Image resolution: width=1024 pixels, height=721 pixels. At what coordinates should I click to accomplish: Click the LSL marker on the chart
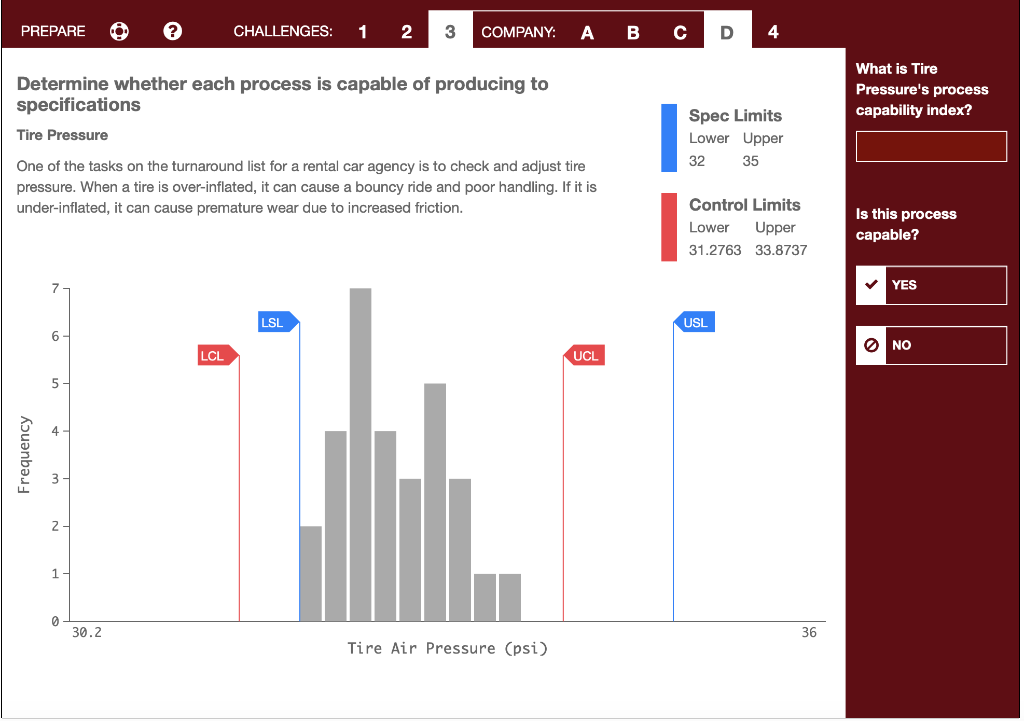(x=279, y=322)
